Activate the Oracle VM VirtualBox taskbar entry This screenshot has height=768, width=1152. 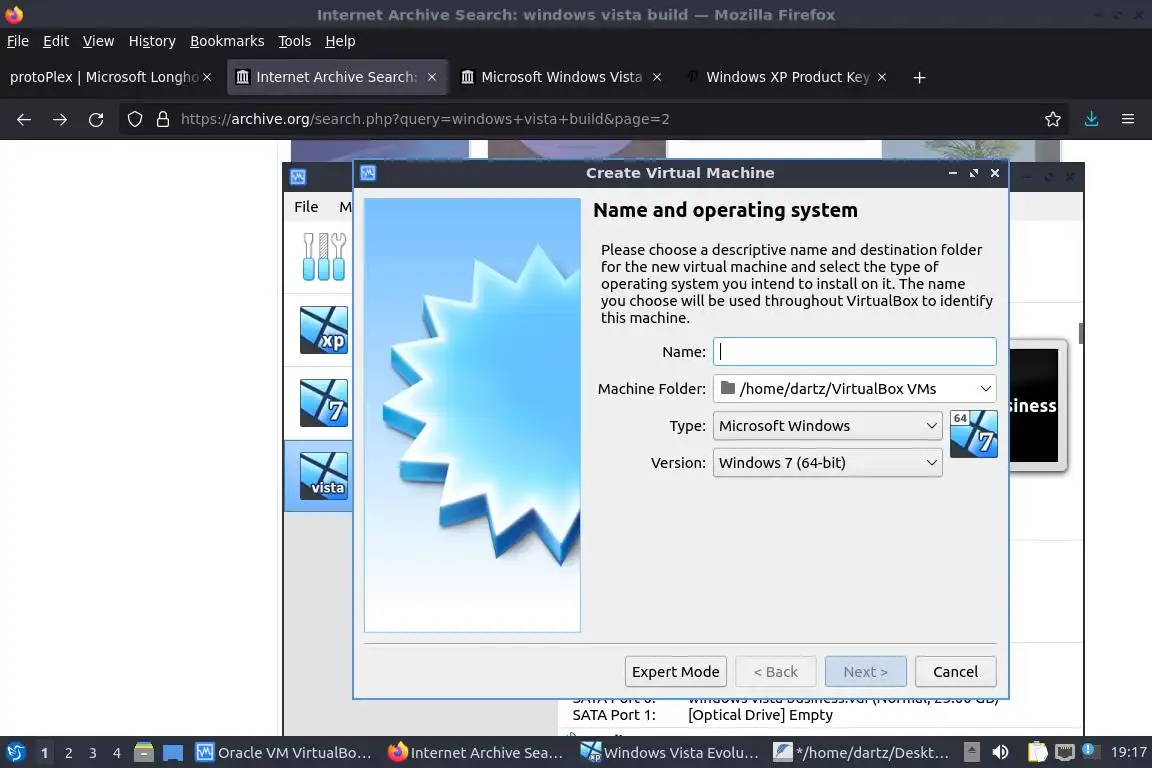tap(284, 753)
